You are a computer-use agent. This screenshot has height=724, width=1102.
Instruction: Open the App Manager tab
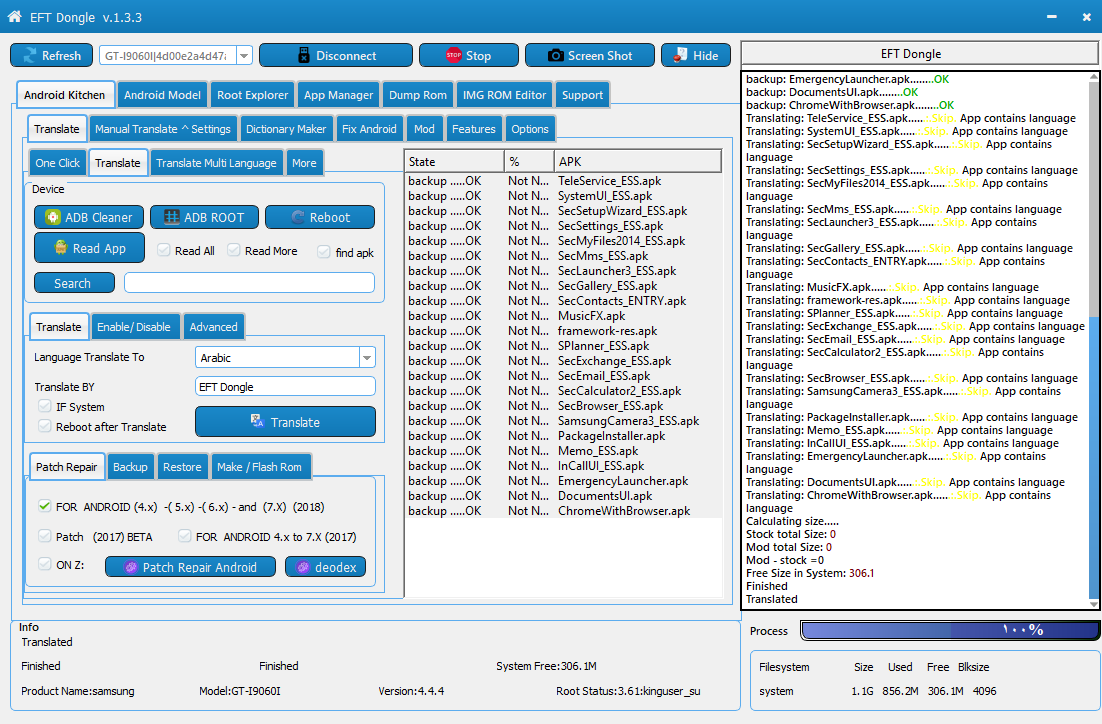click(338, 95)
